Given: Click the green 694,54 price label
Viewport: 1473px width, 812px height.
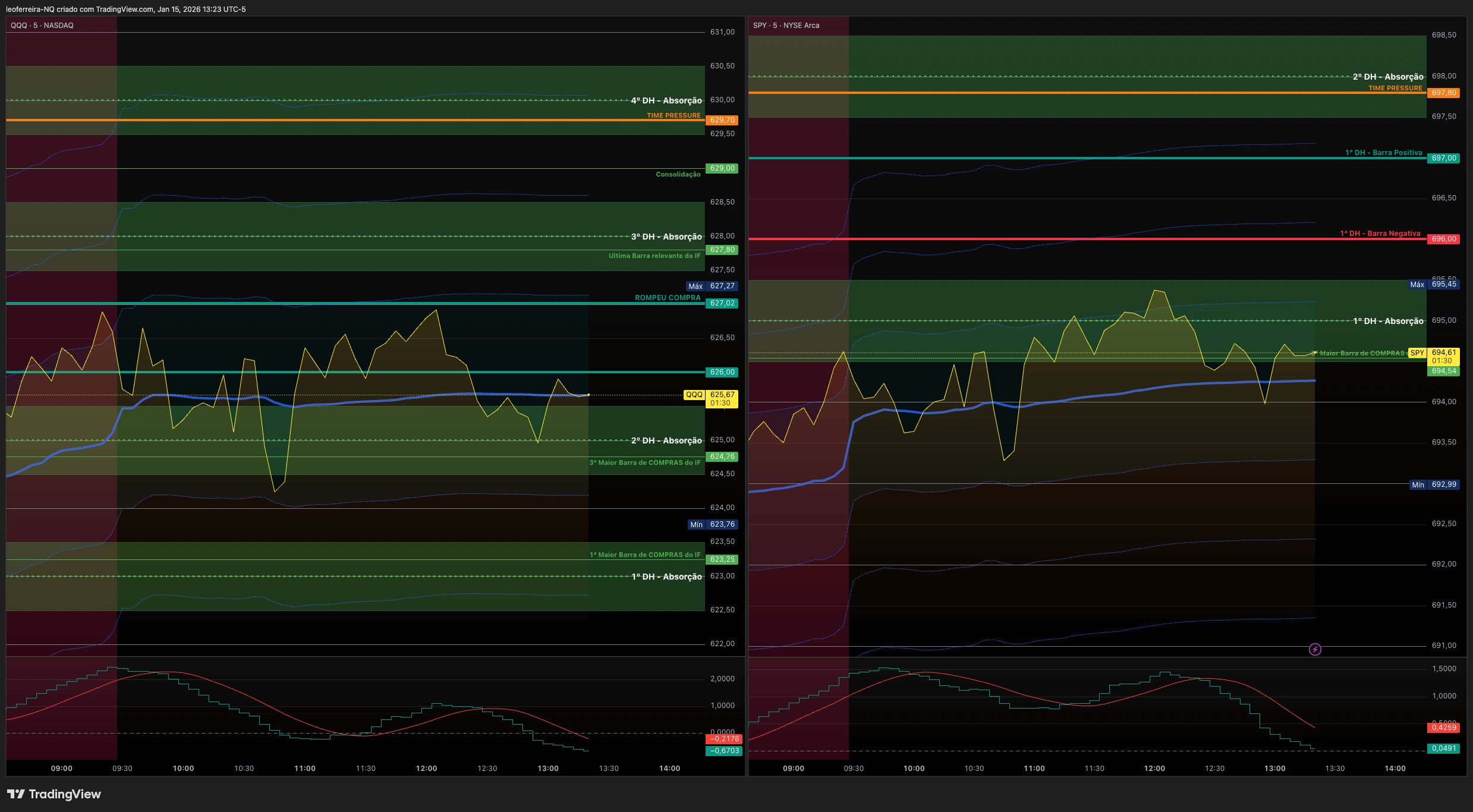Looking at the screenshot, I should pyautogui.click(x=1443, y=371).
